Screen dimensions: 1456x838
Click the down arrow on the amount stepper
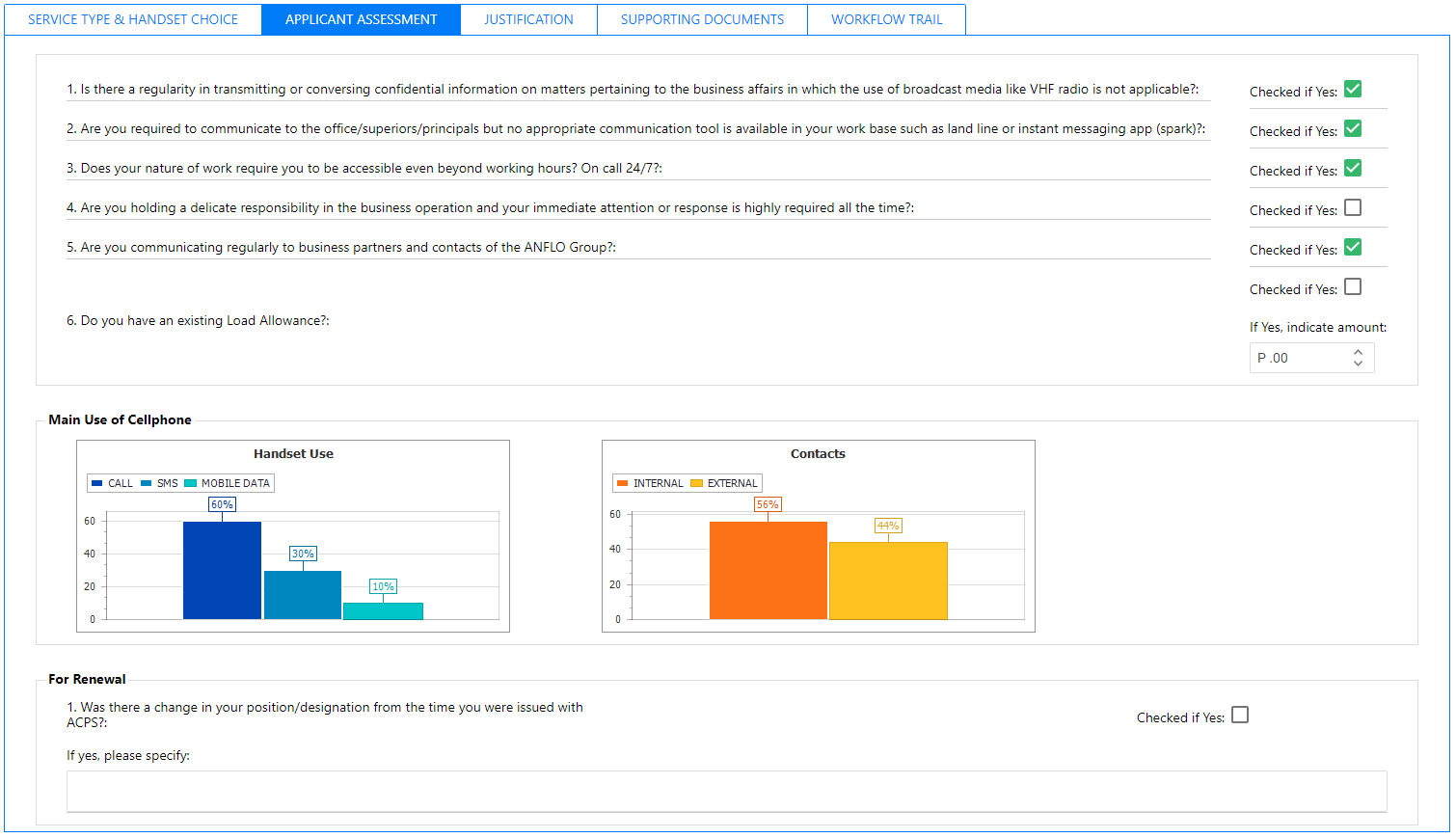pyautogui.click(x=1359, y=364)
